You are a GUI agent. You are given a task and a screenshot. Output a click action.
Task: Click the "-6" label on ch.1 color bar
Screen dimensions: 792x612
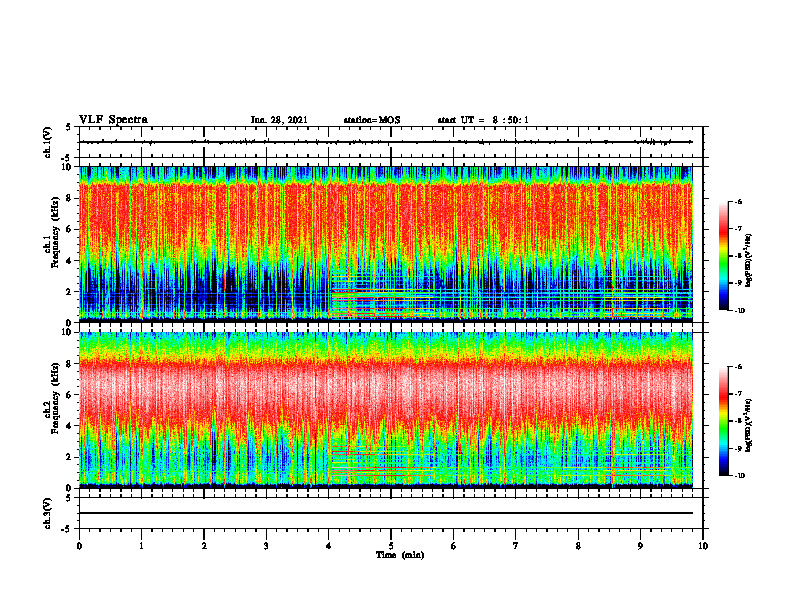[x=739, y=202]
